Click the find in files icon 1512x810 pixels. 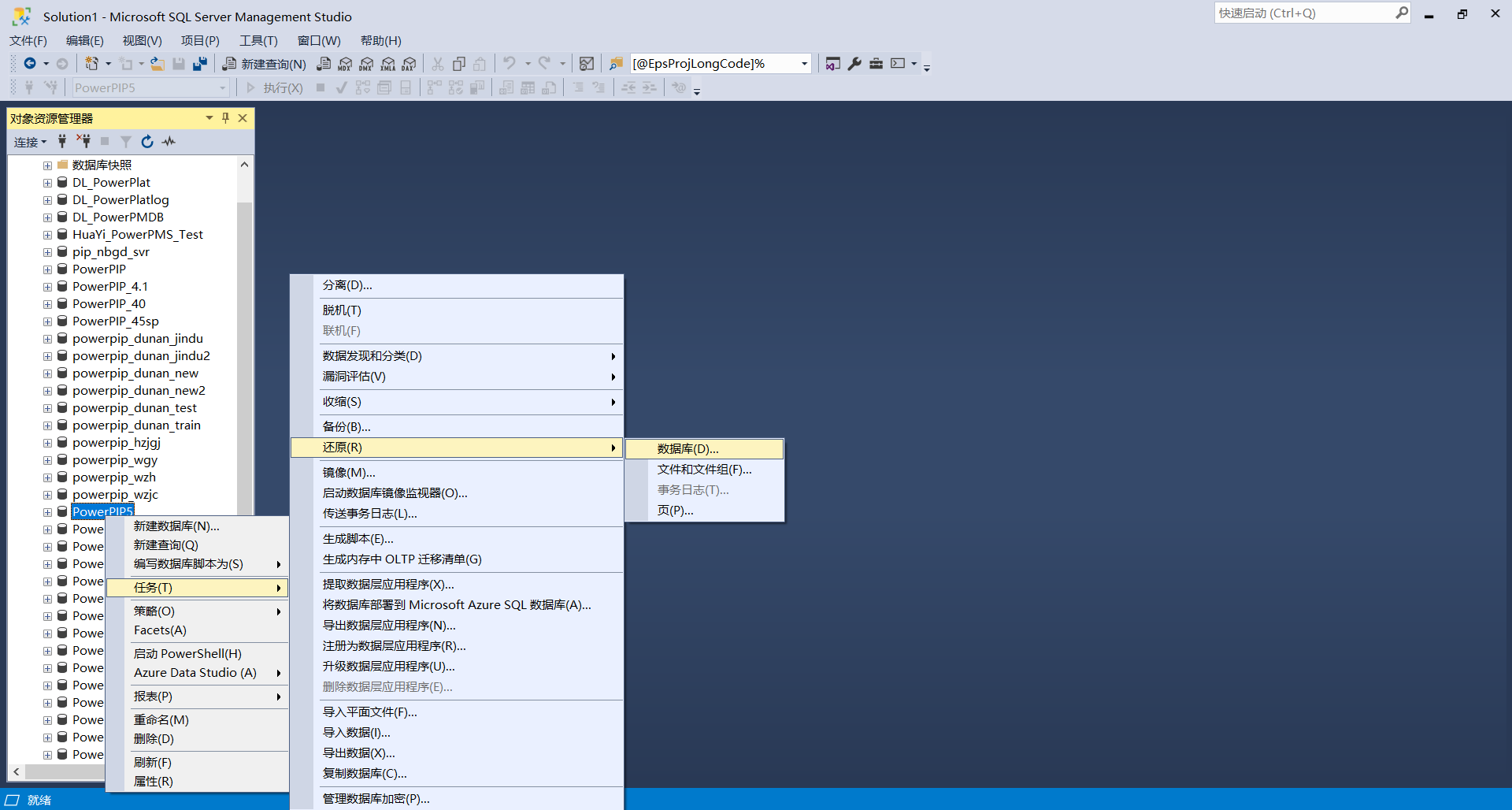click(x=616, y=64)
